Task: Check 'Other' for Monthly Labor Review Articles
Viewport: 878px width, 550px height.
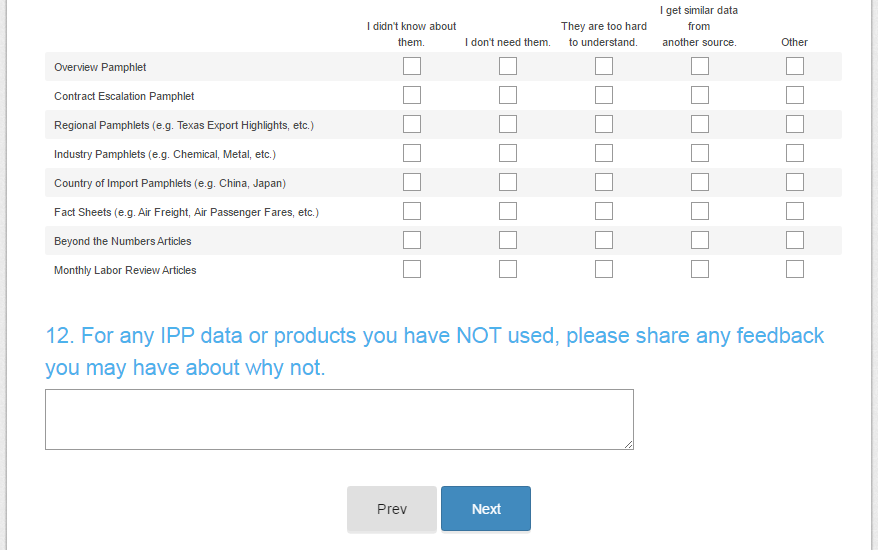Action: (795, 269)
